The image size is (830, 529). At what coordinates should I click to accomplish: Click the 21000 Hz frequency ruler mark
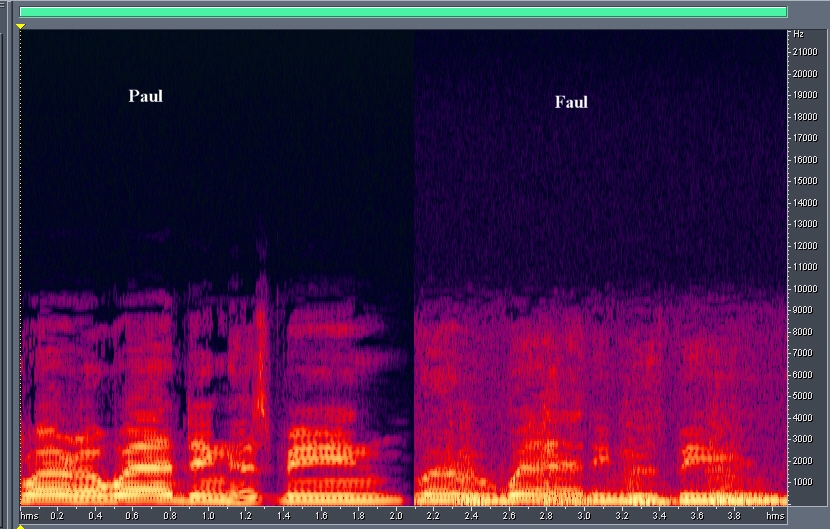pyautogui.click(x=806, y=52)
